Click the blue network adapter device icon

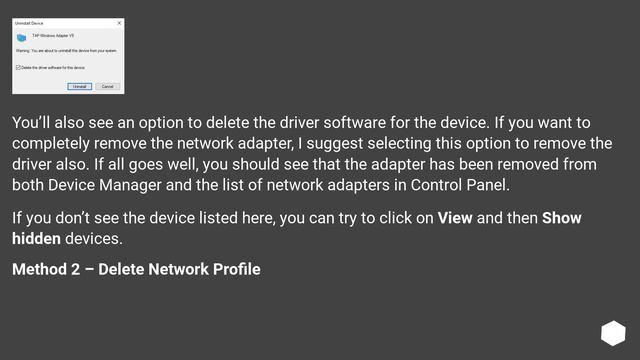click(22, 38)
